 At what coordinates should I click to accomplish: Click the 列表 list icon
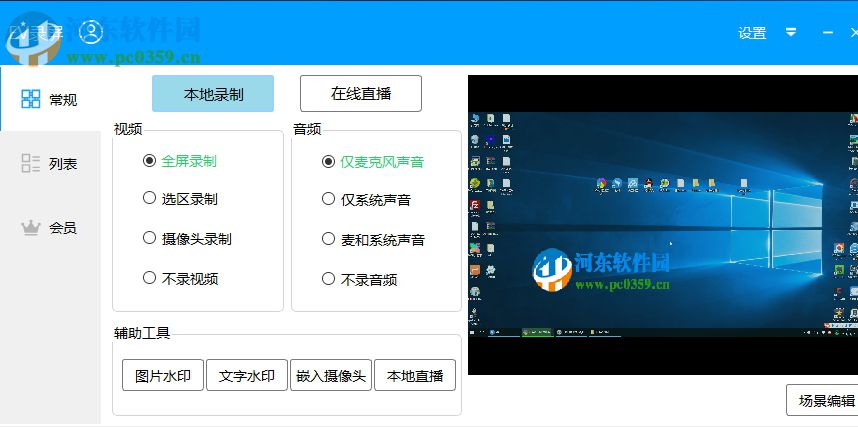31,163
